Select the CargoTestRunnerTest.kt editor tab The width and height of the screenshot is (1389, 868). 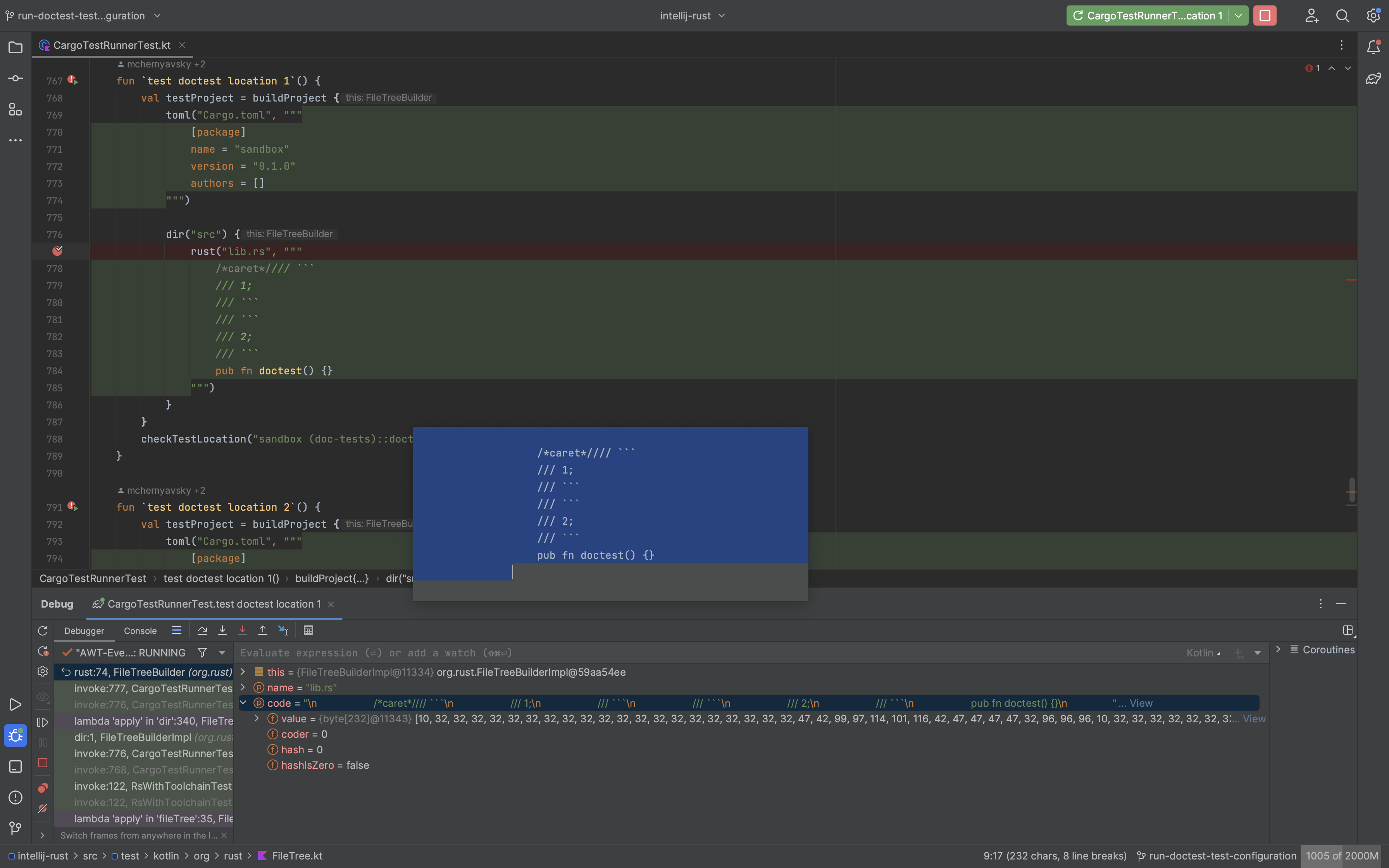111,45
